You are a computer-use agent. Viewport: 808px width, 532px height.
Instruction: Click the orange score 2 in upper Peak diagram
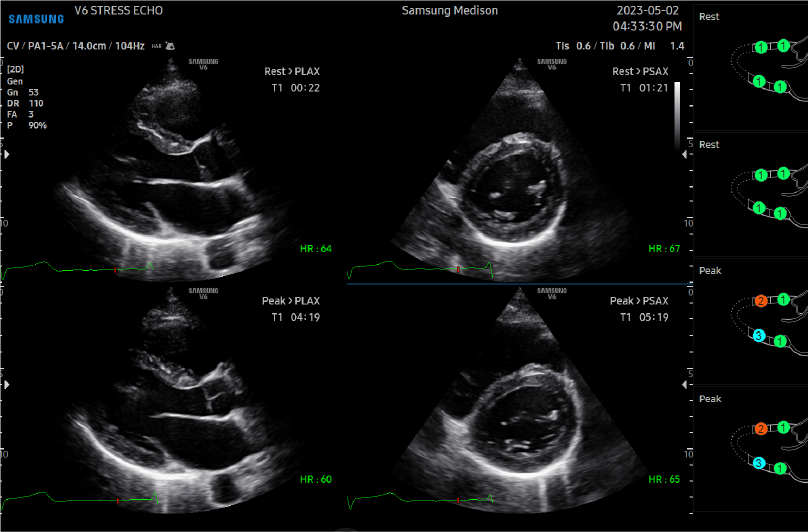coord(761,301)
